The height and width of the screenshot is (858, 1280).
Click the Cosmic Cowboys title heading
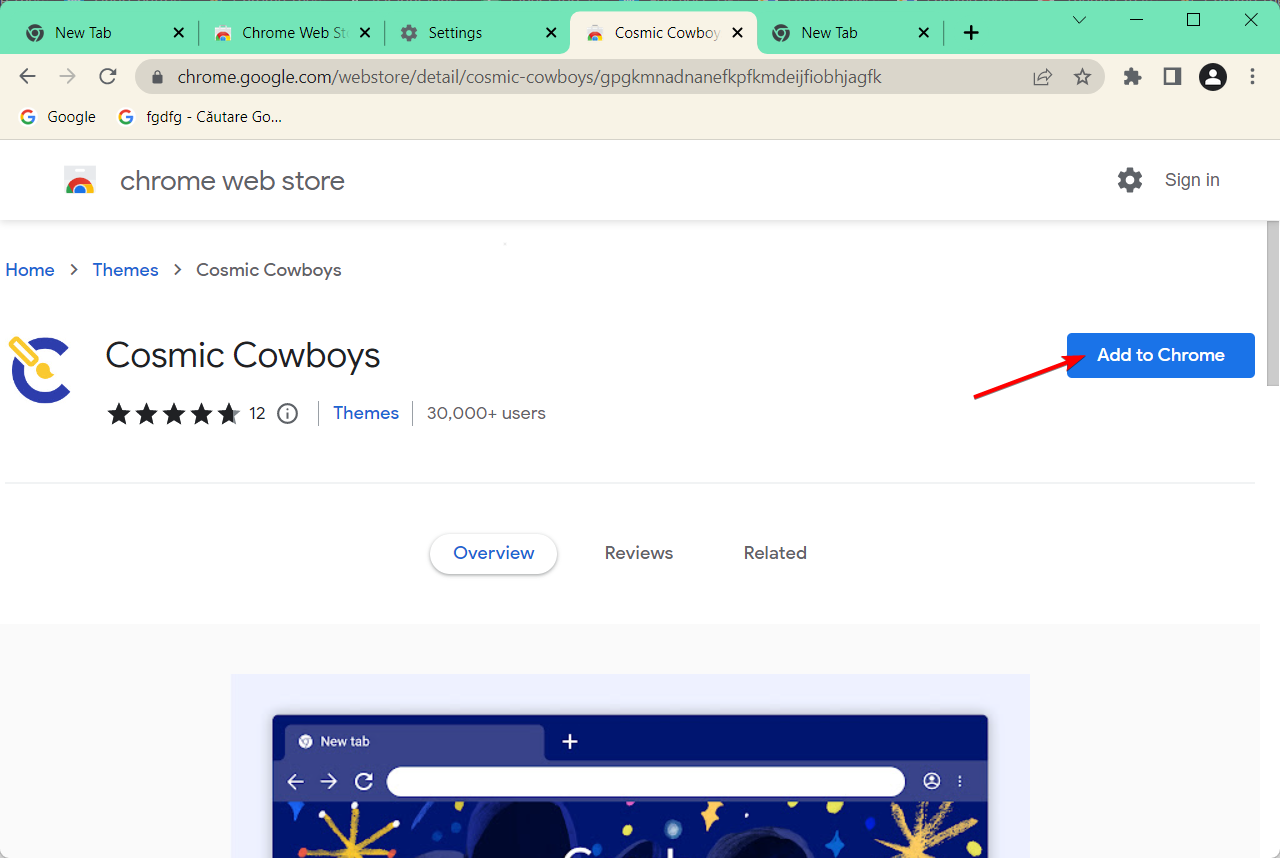(x=243, y=355)
